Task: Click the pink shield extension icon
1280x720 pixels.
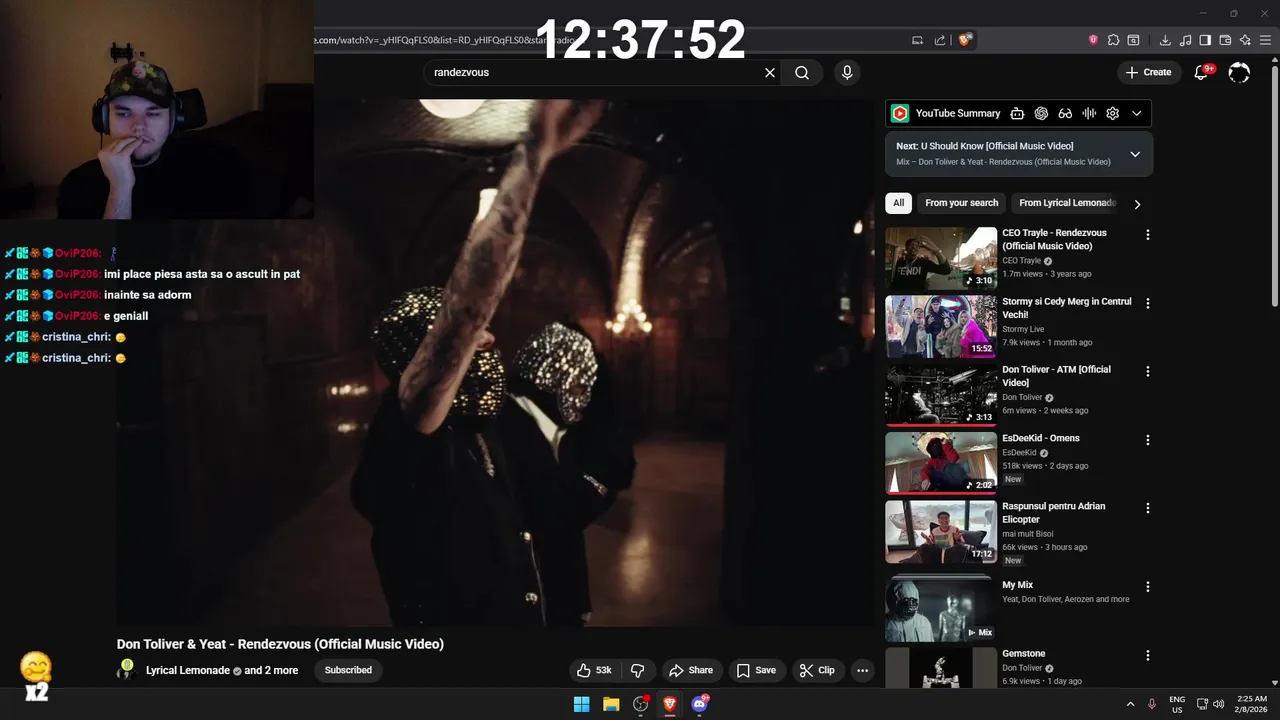Action: 1093,40
